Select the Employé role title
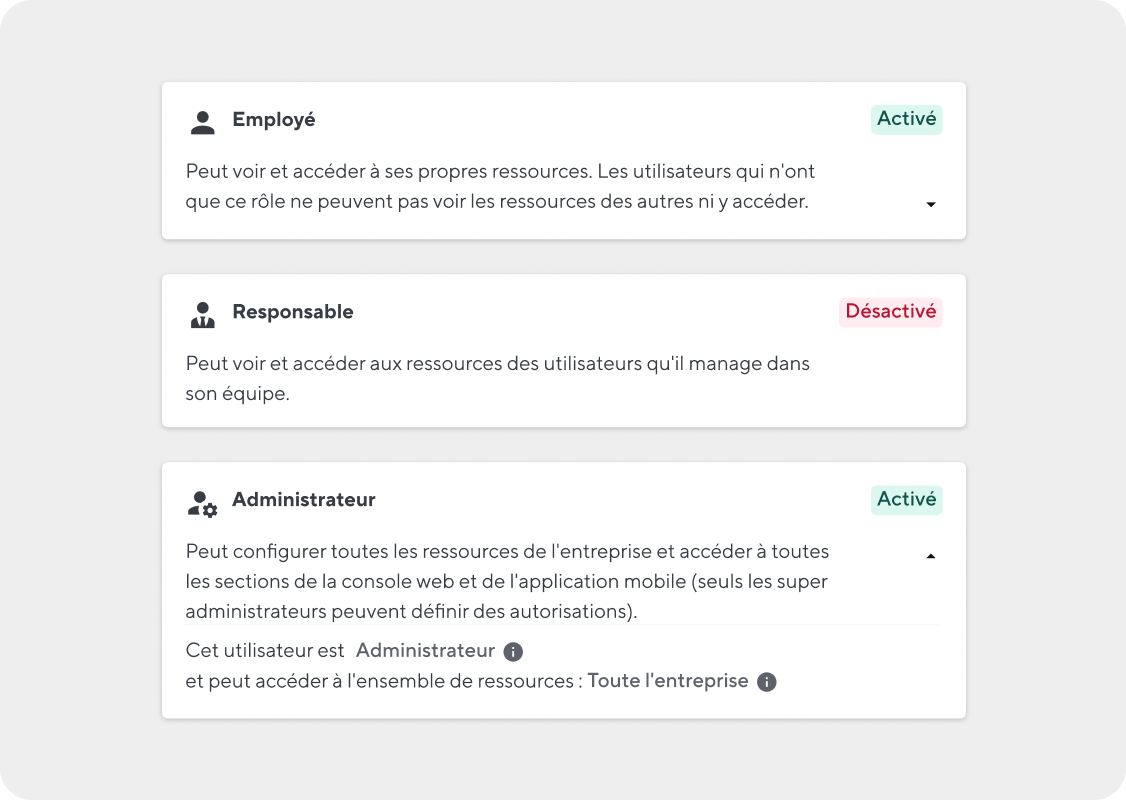Screen dimensions: 1126x800 (x=274, y=120)
